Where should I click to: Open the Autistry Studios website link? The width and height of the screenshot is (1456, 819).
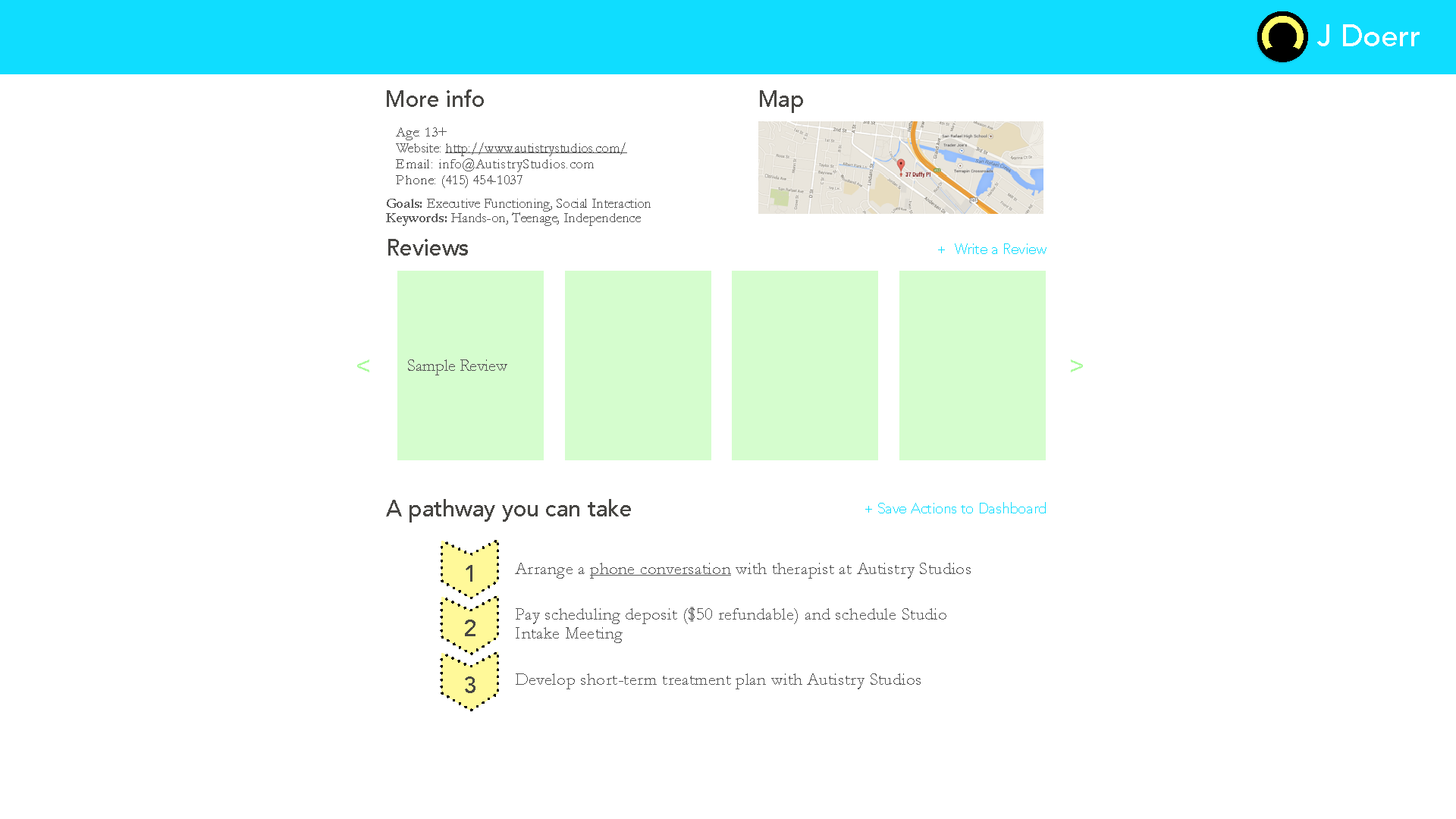pyautogui.click(x=535, y=147)
